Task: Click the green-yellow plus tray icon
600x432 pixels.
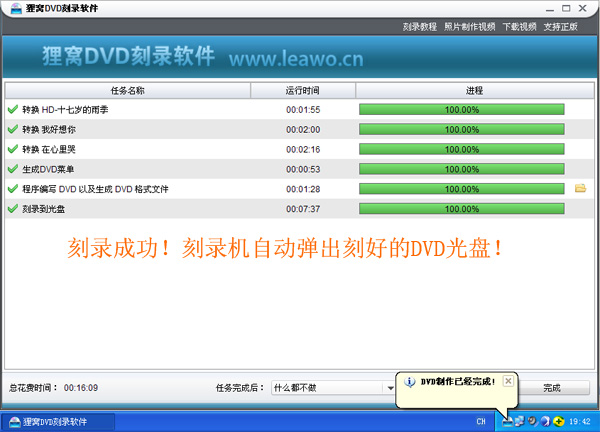Action: point(559,422)
